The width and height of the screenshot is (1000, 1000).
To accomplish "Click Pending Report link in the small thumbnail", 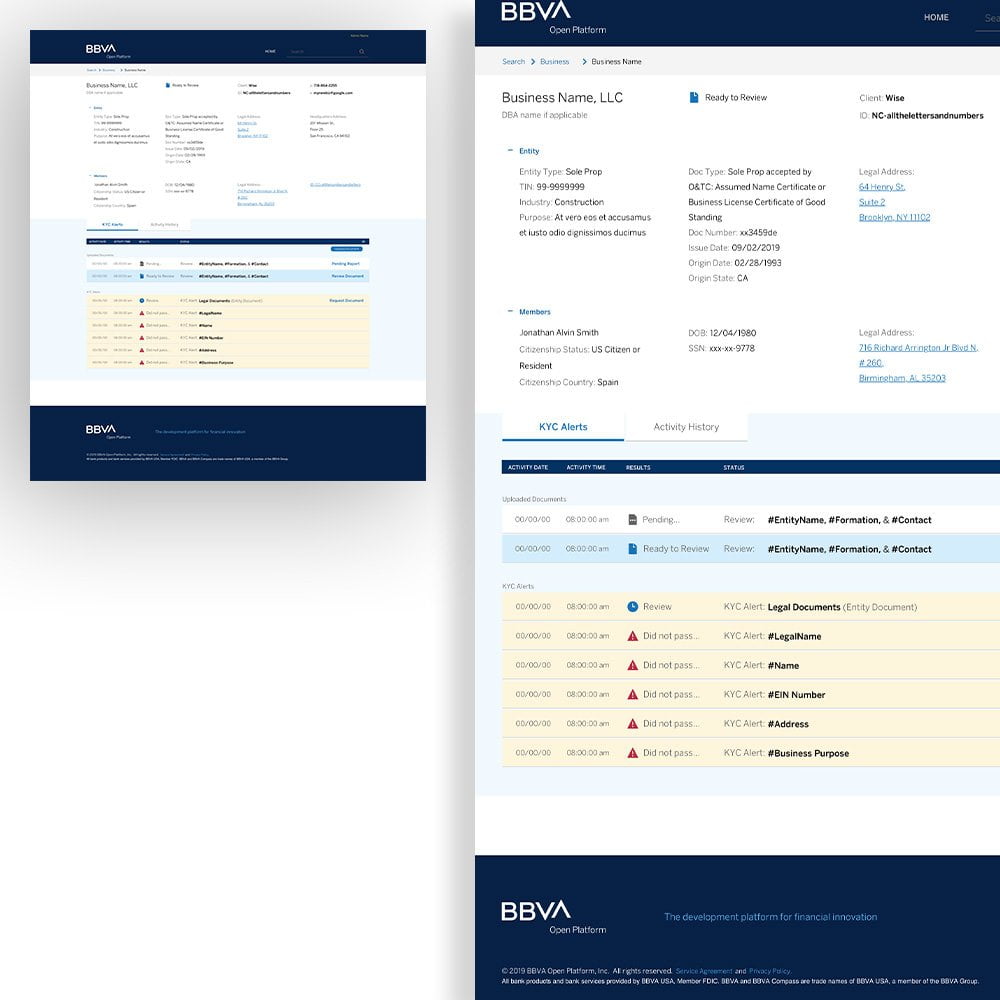I will (x=346, y=263).
